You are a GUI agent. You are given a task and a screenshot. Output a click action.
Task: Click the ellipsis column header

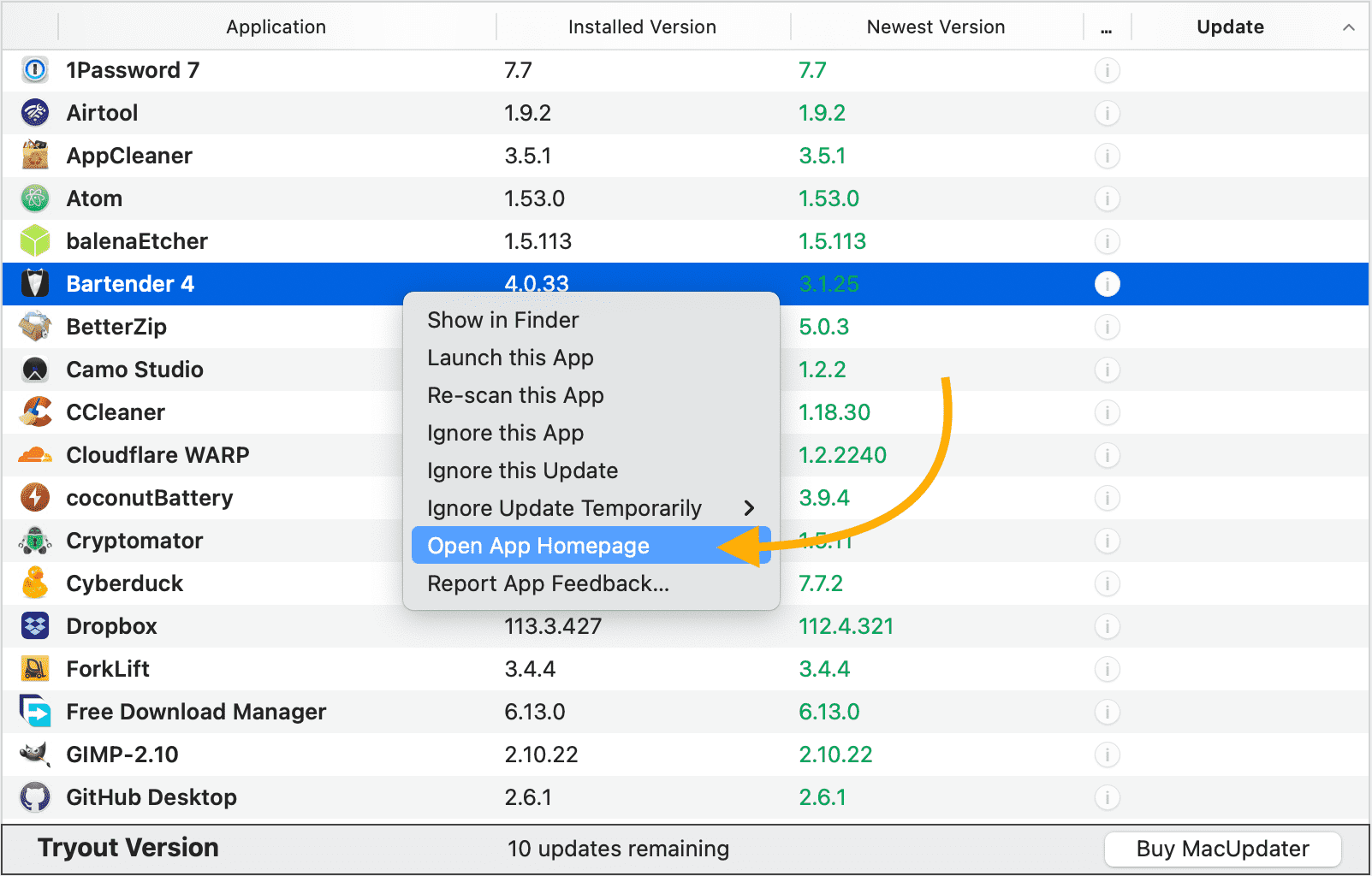point(1107,27)
